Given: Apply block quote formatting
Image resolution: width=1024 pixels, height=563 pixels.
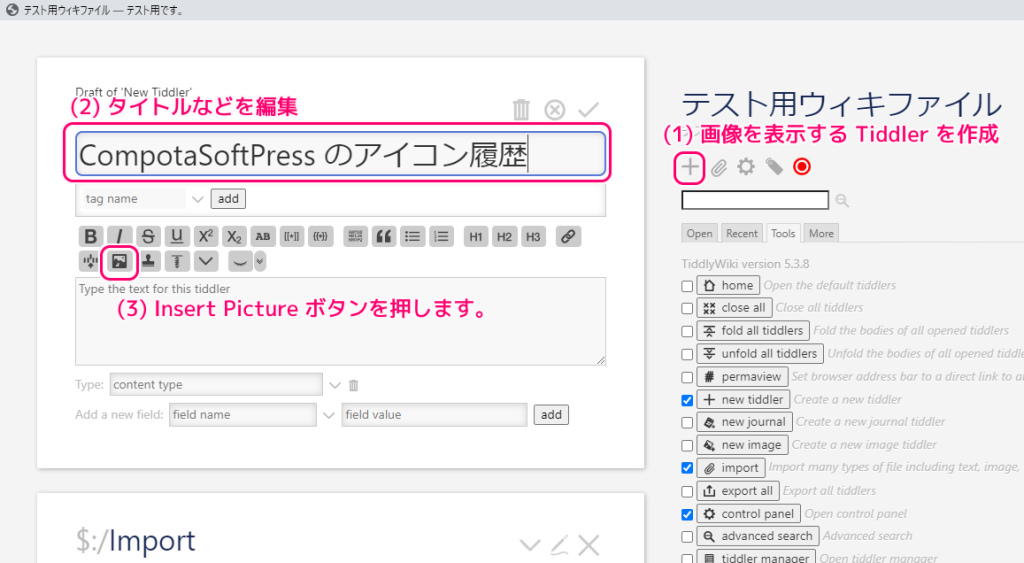Looking at the screenshot, I should (384, 236).
